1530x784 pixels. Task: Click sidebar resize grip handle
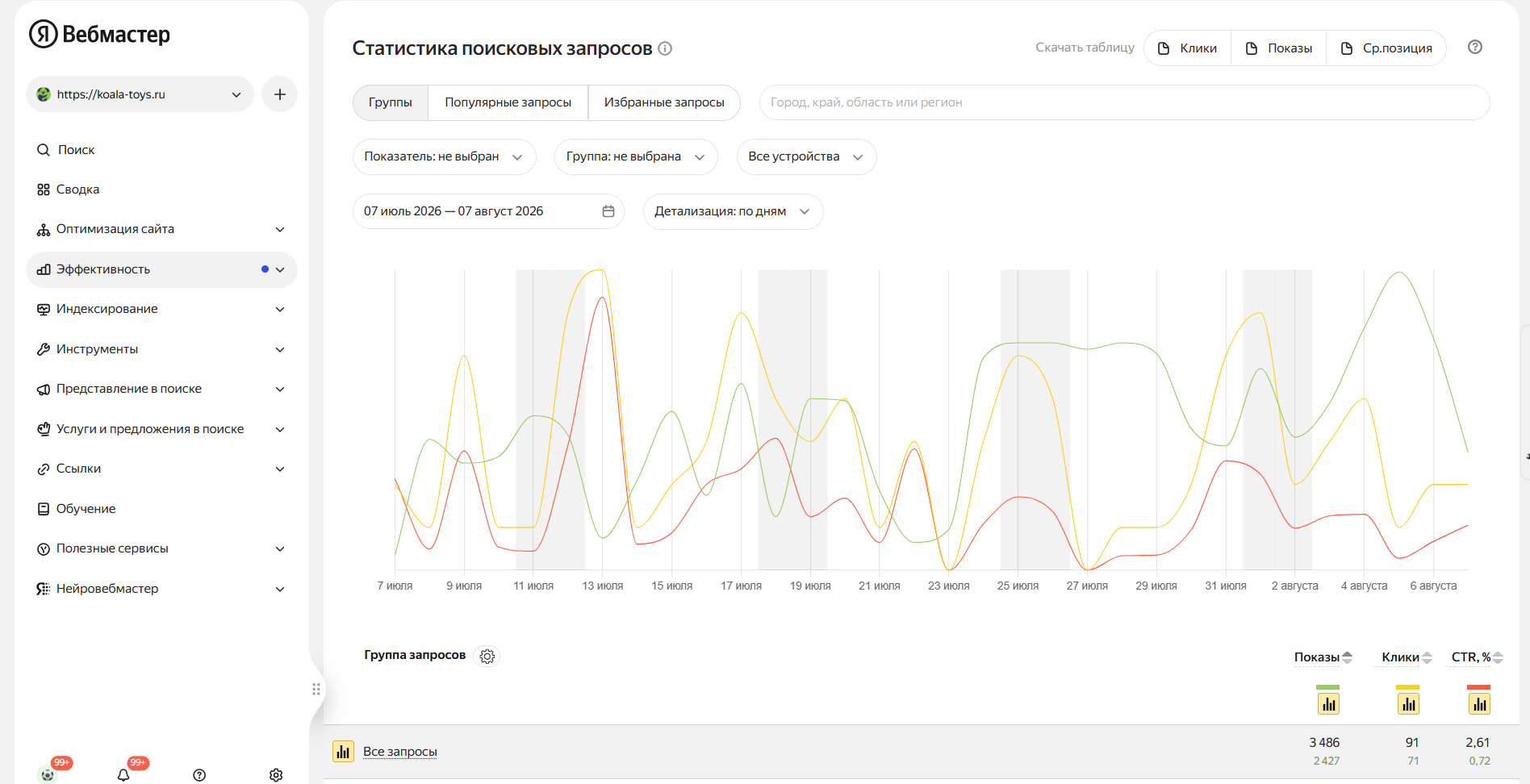(x=316, y=689)
